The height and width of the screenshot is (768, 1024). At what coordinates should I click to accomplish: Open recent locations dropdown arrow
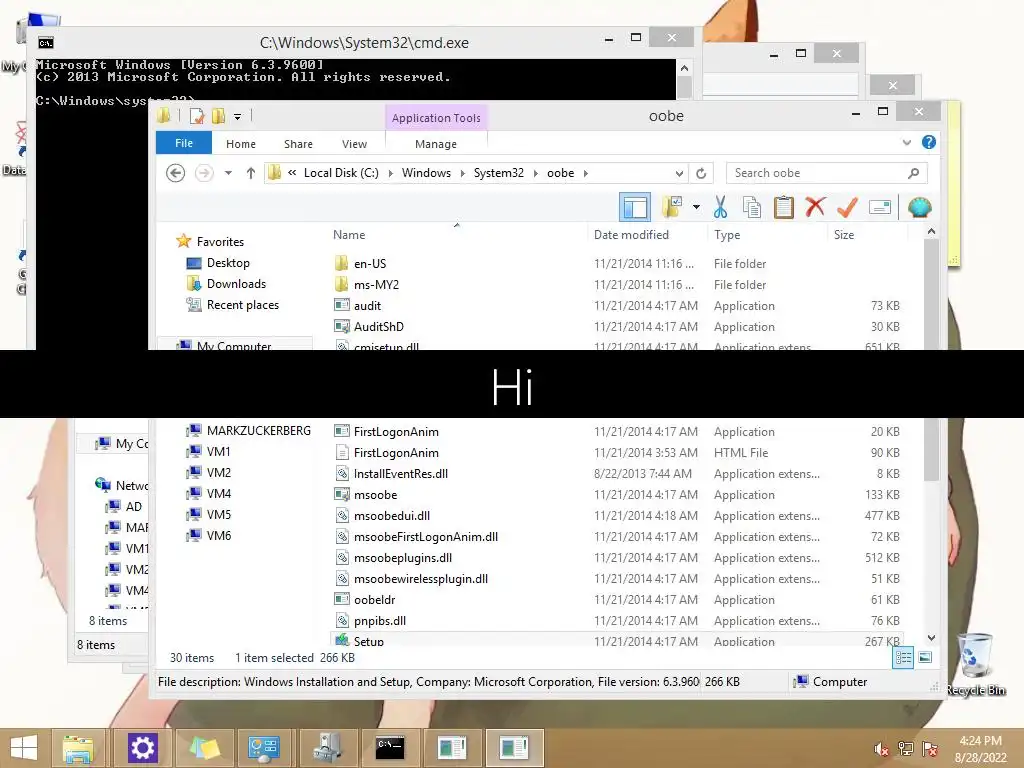[x=228, y=173]
